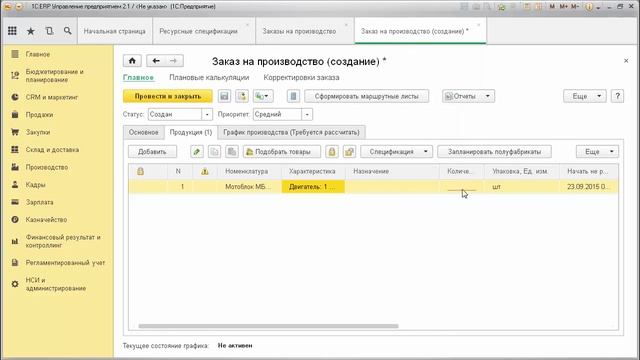Viewport: 640px width, 360px height.
Task: Close the Заказ на производство form
Action: pos(626,61)
